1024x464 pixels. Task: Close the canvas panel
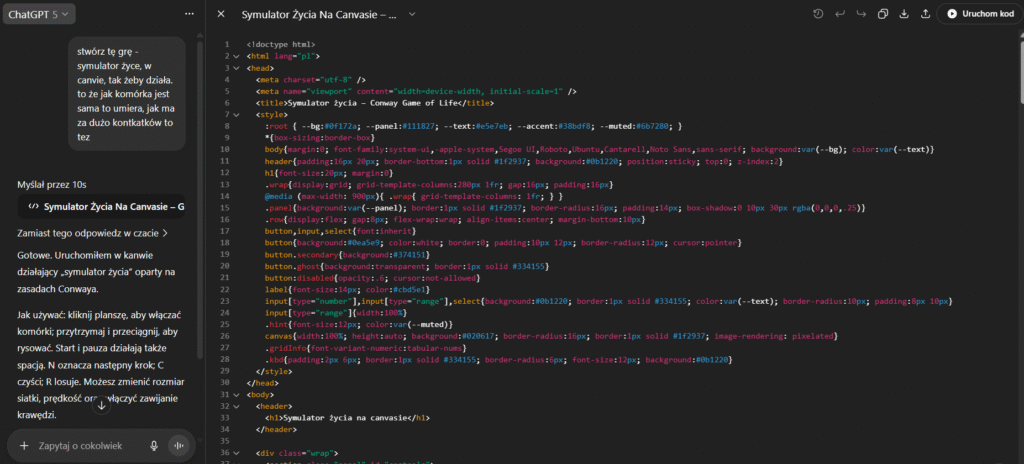[x=221, y=14]
